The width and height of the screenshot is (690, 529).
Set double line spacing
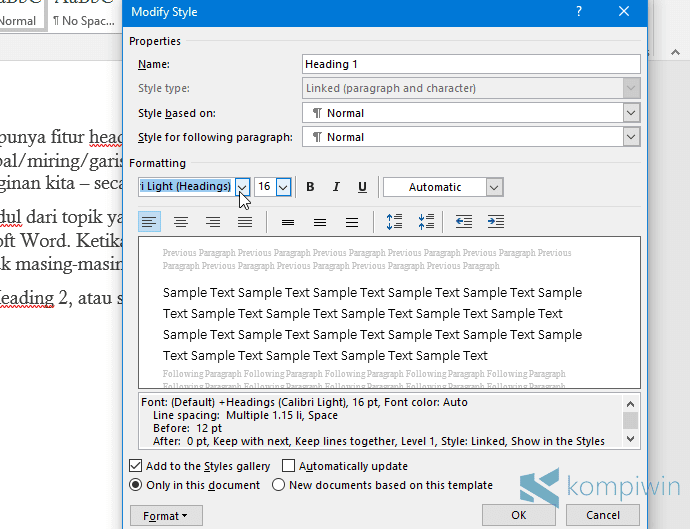352,222
